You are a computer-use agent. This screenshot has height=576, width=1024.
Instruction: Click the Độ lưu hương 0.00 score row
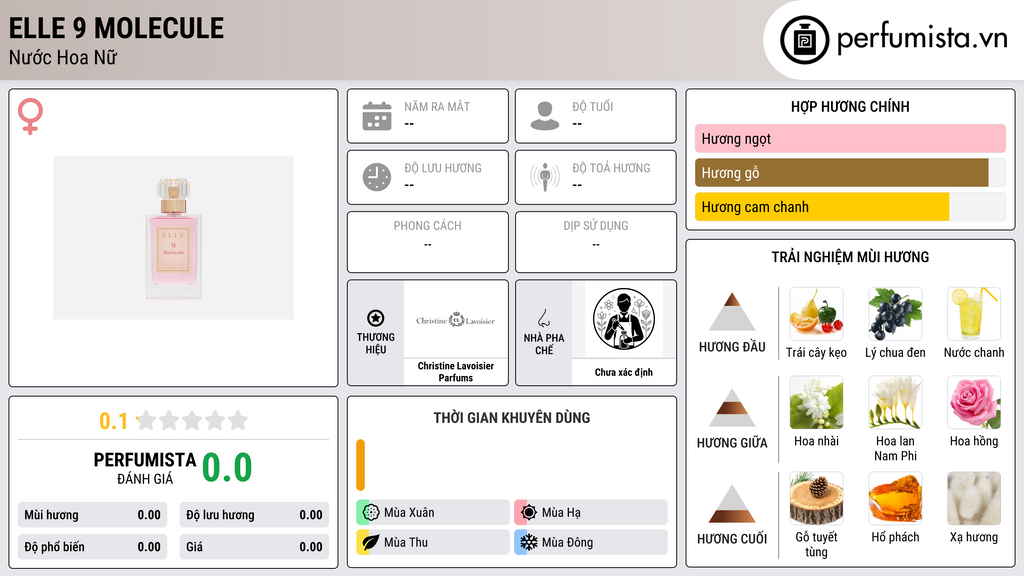point(254,515)
